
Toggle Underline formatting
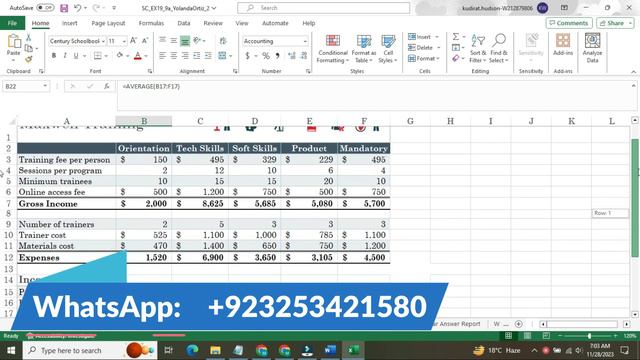click(x=76, y=56)
